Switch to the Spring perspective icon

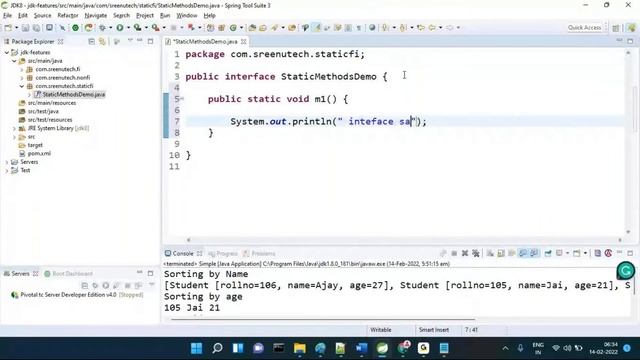pos(631,28)
